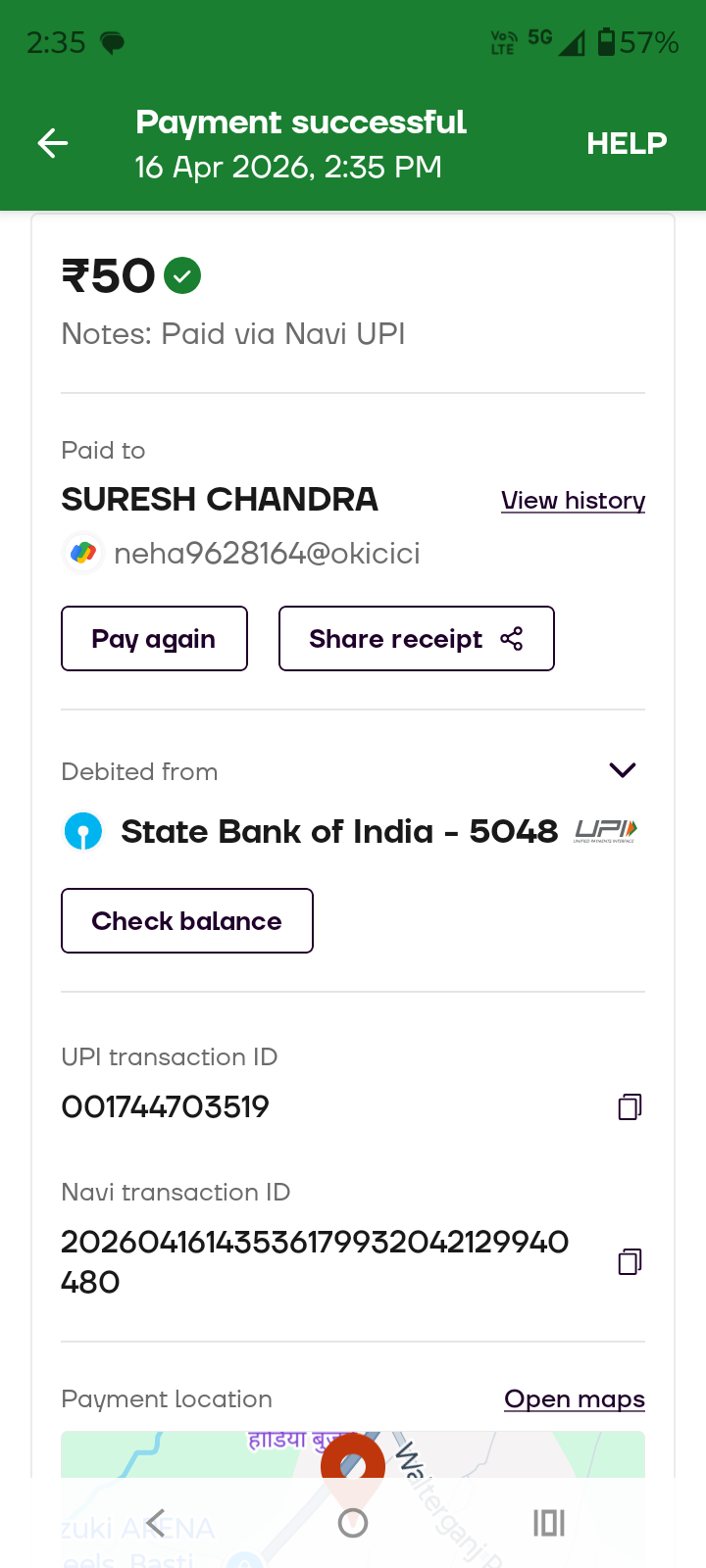Tap the UPI logo next to bank
706x1568 pixels.
606,831
